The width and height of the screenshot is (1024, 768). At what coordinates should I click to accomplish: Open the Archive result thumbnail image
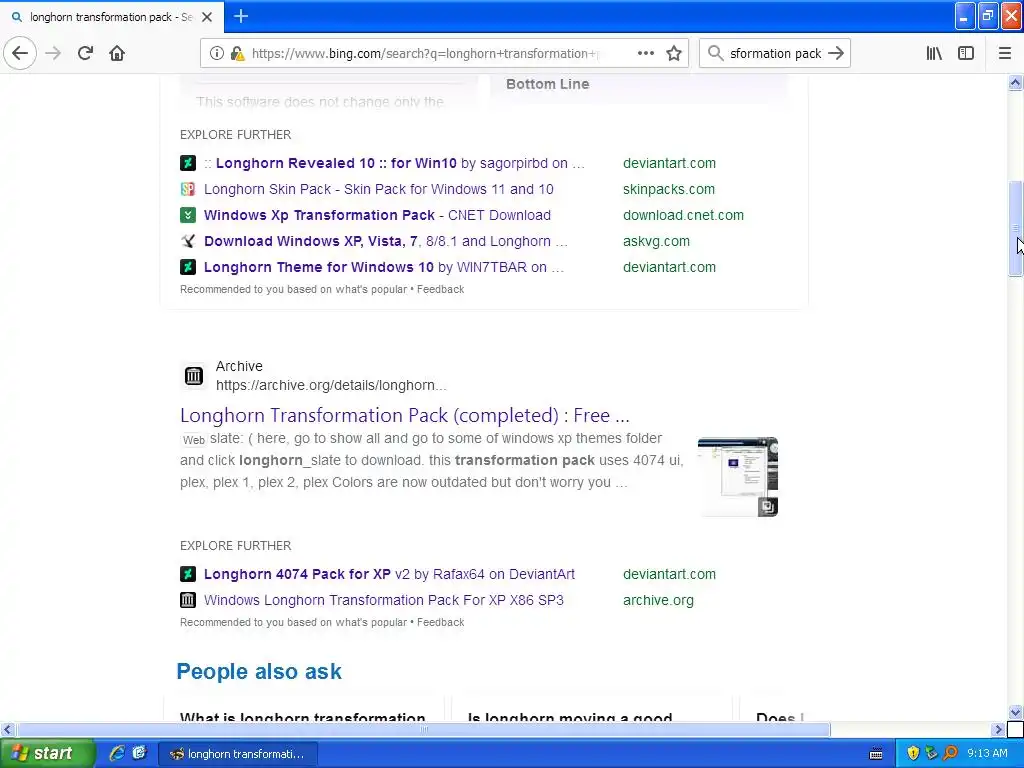click(x=738, y=477)
